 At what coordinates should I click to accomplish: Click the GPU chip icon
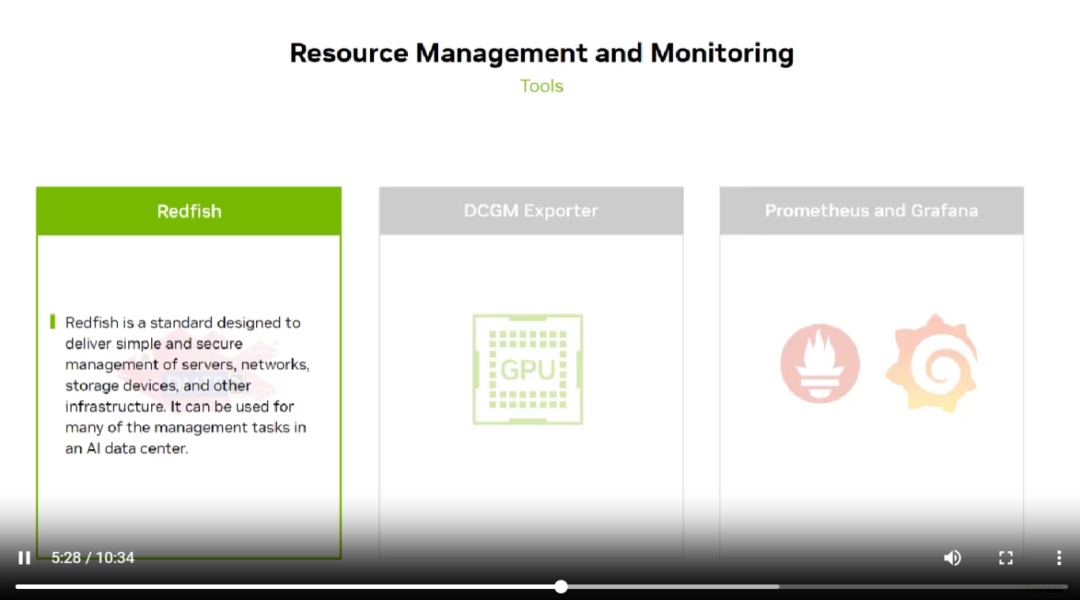coord(528,369)
